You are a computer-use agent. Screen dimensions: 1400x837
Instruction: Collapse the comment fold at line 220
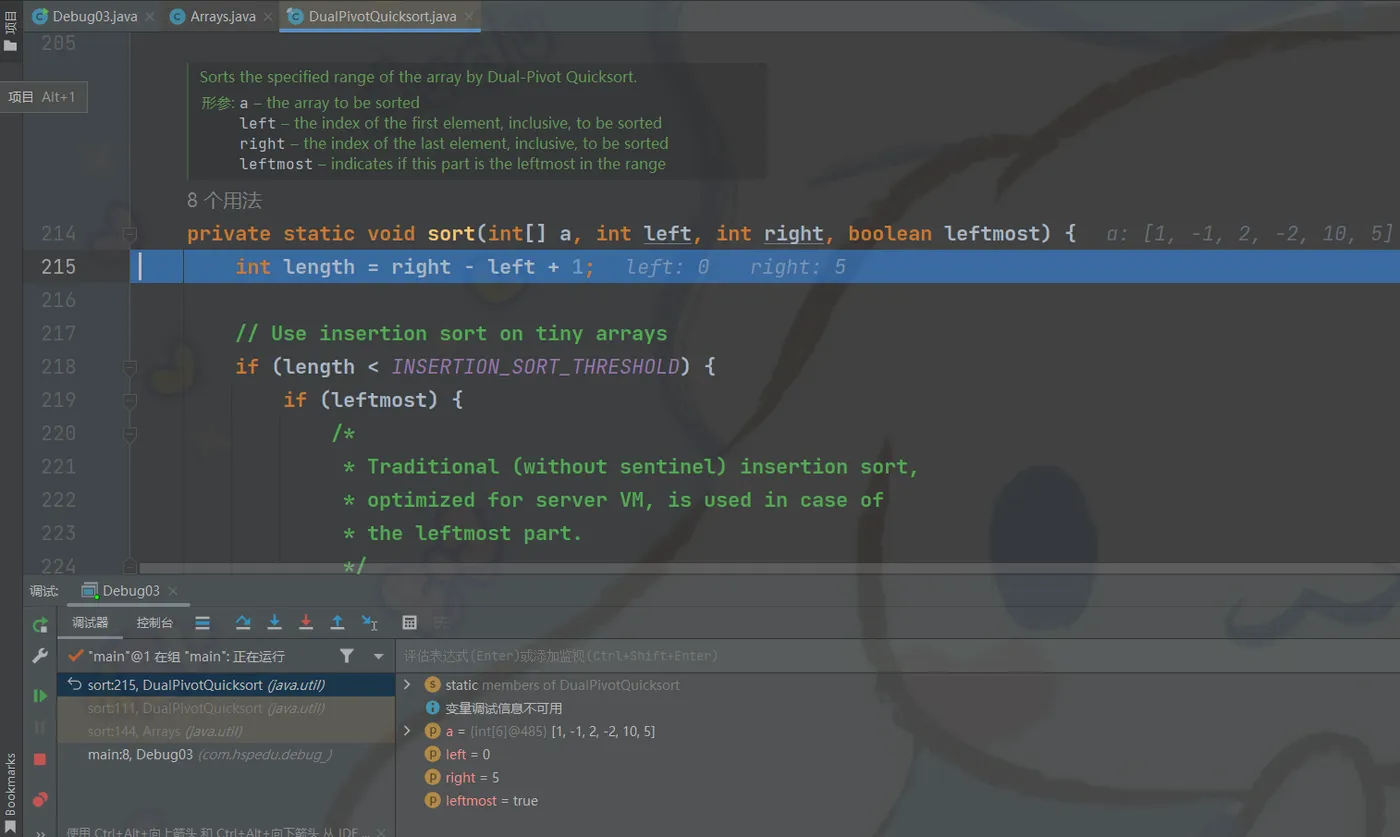[x=130, y=433]
